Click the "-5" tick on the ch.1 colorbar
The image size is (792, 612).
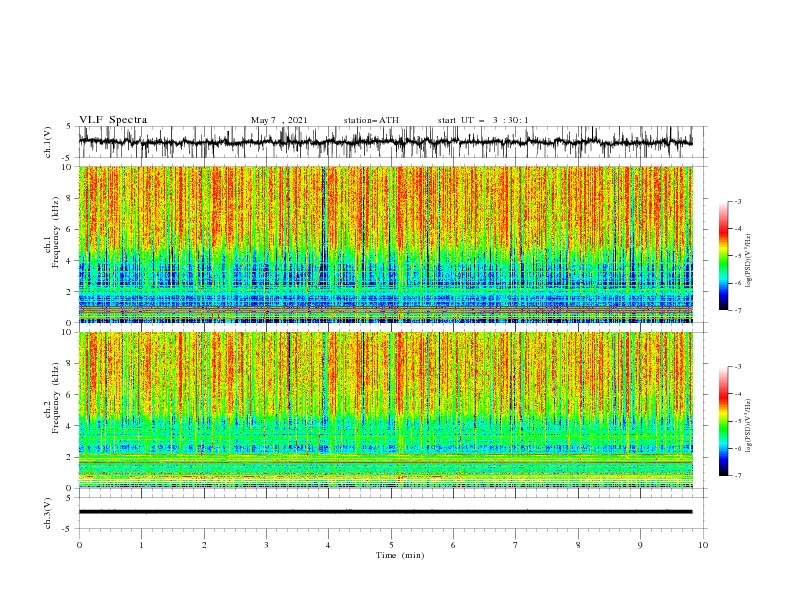(738, 256)
